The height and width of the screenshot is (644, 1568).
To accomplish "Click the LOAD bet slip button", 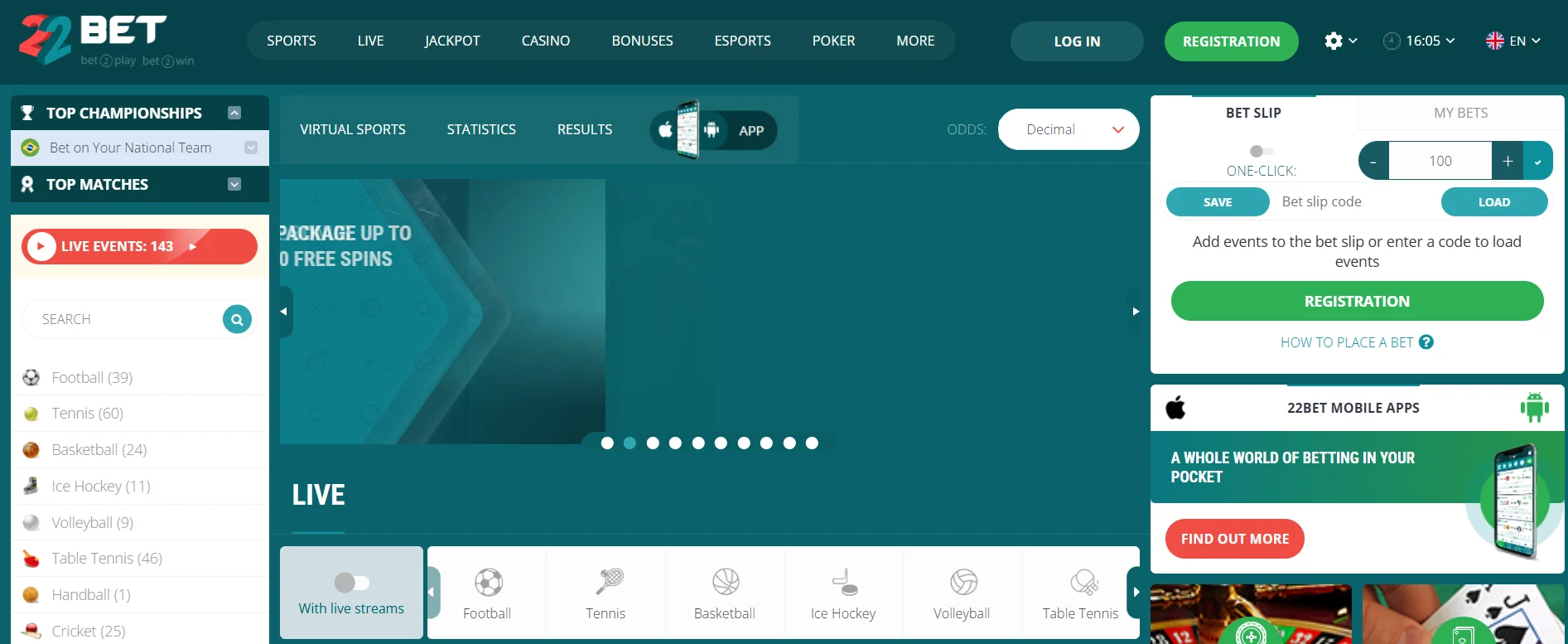I will coord(1494,202).
